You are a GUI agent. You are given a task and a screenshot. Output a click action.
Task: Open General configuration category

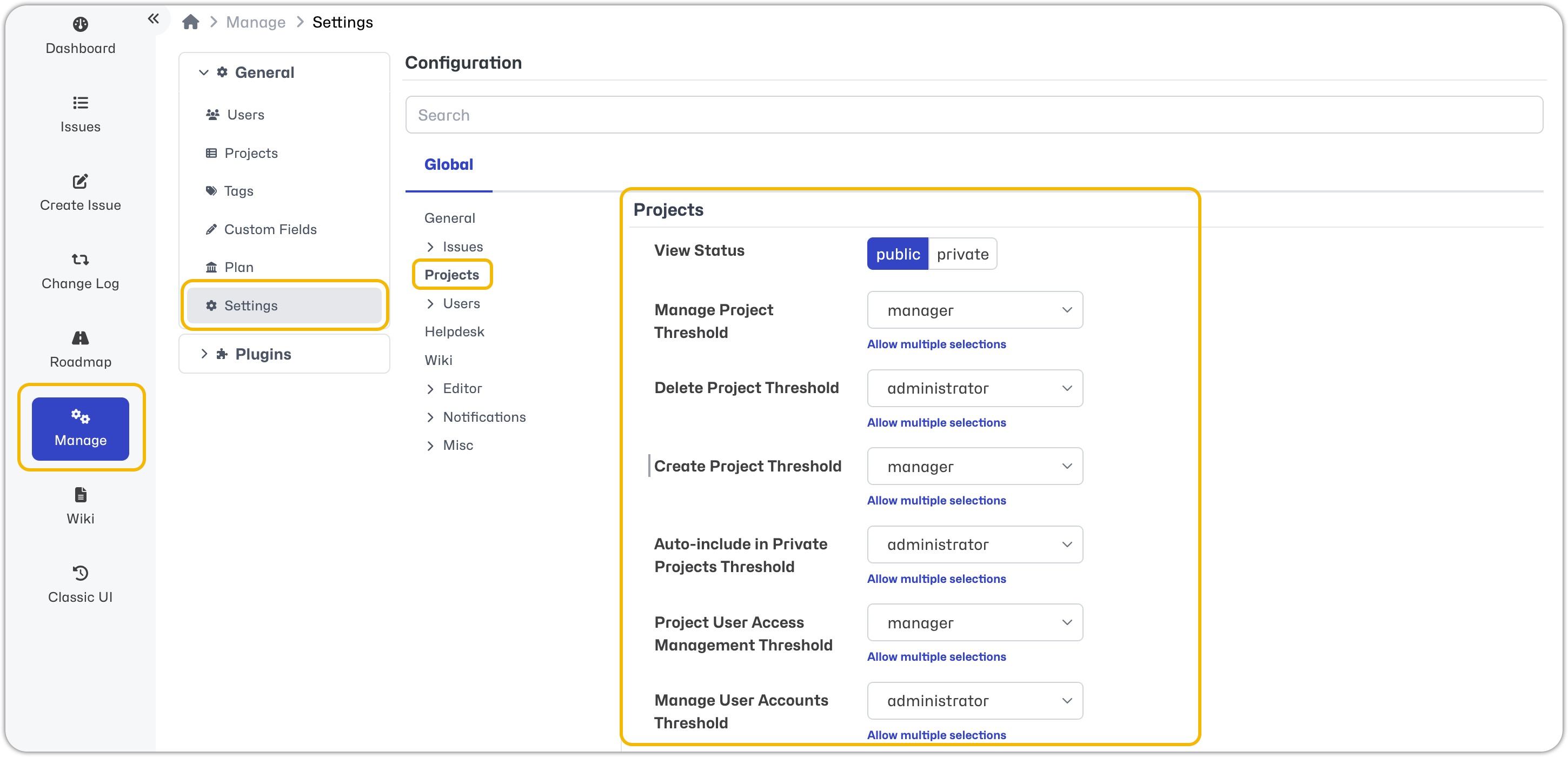pyautogui.click(x=450, y=218)
